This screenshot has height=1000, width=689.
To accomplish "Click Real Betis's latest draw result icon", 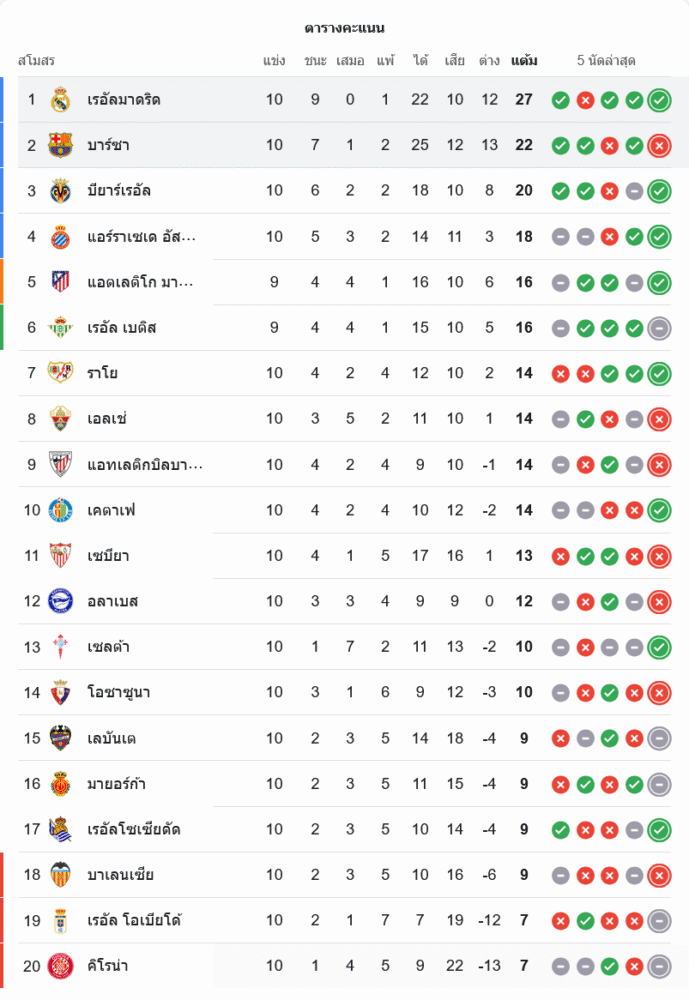I will click(x=659, y=328).
